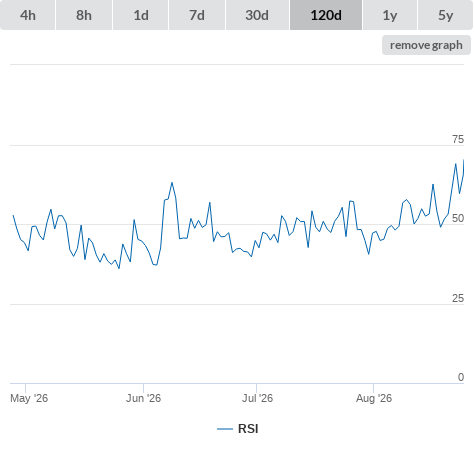Click the Jul '26 axis label
The height and width of the screenshot is (455, 474).
pos(257,398)
